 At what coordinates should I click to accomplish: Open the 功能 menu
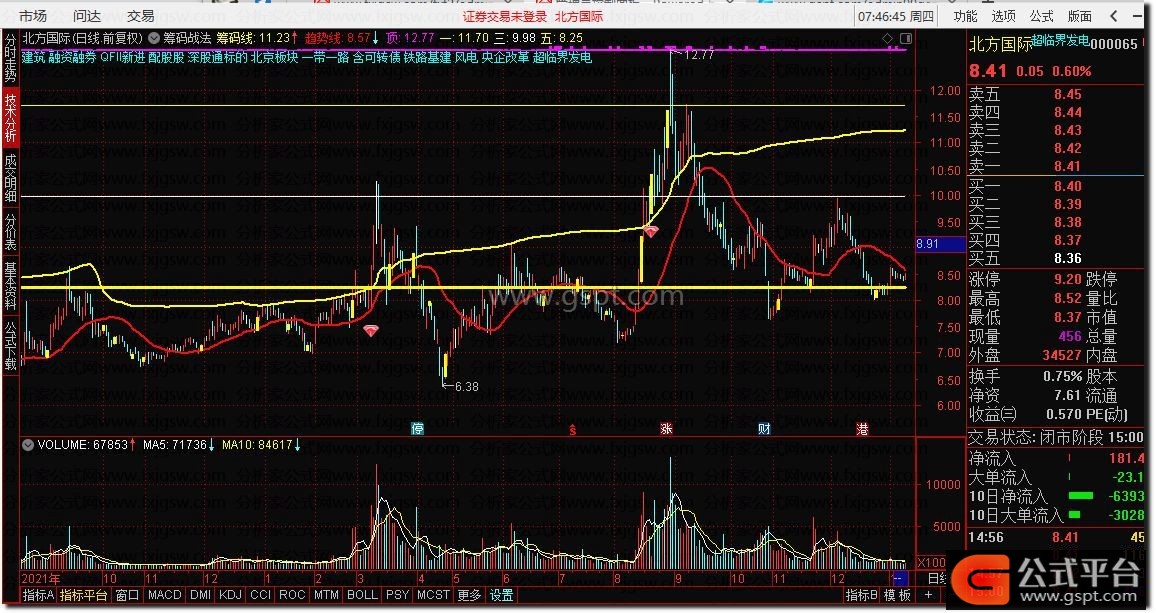(x=965, y=15)
